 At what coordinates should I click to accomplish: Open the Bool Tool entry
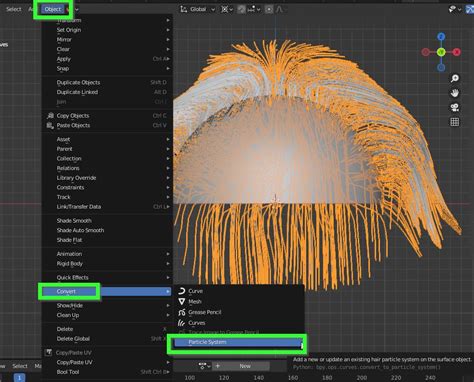106,372
